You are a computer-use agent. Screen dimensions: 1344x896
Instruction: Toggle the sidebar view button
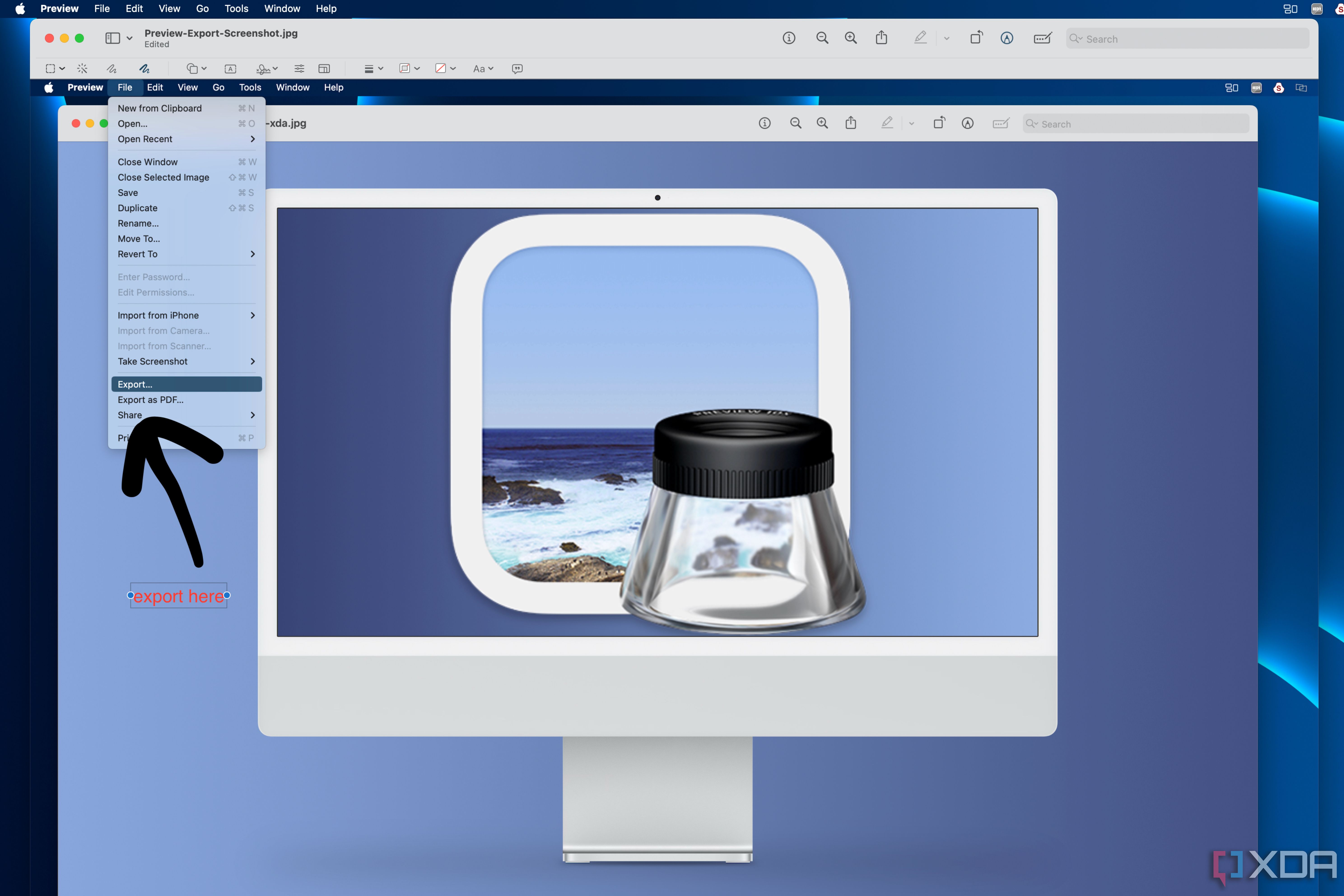click(x=113, y=38)
